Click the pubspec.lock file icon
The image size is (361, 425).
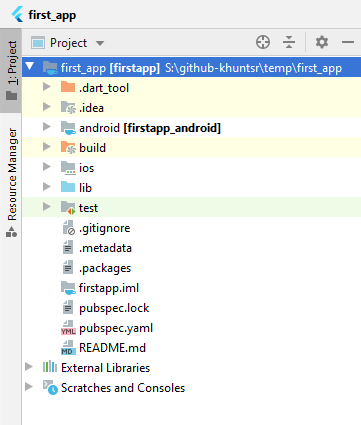[x=68, y=308]
